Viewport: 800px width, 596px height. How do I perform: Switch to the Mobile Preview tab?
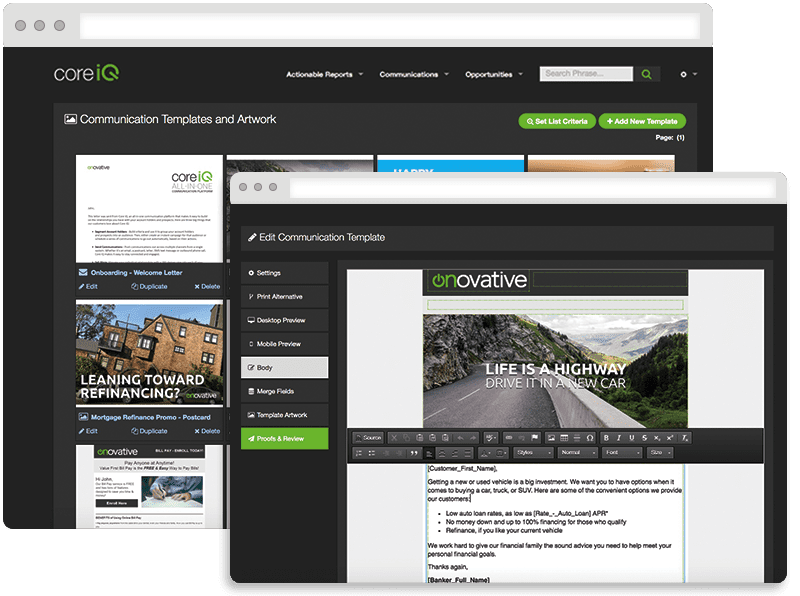(284, 344)
